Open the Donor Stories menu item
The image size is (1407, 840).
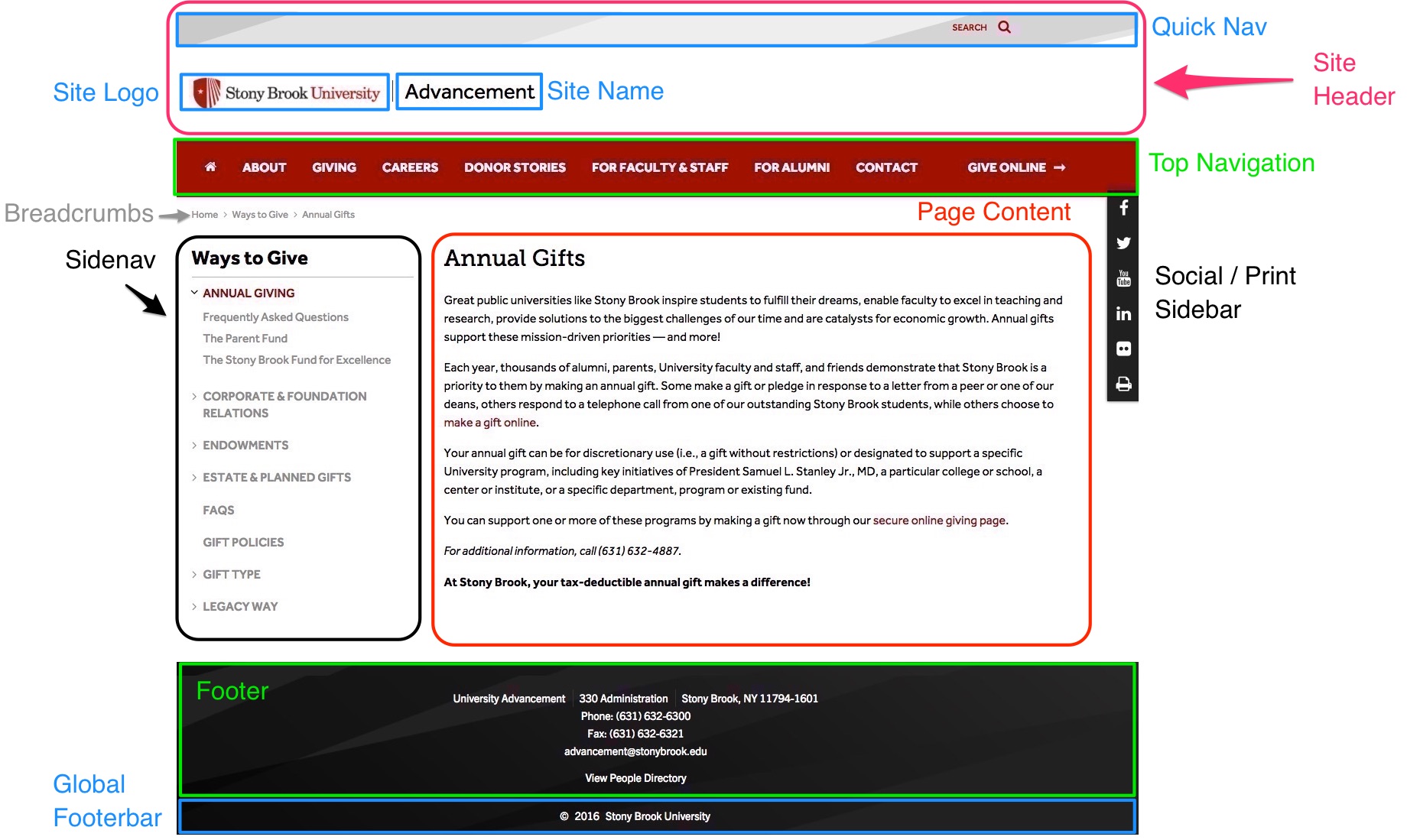(x=515, y=167)
